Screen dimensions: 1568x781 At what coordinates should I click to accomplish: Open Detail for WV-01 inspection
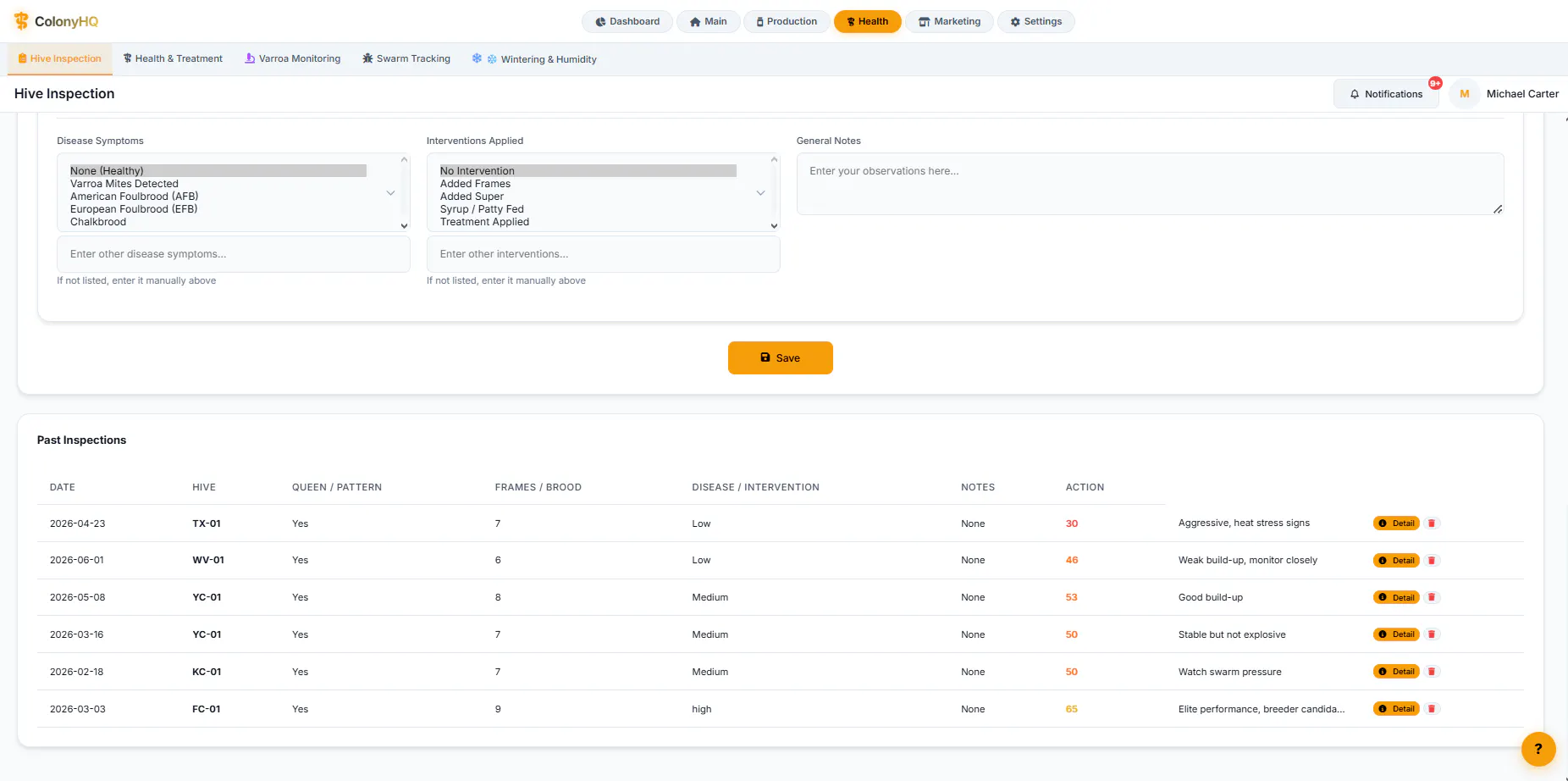coord(1396,561)
